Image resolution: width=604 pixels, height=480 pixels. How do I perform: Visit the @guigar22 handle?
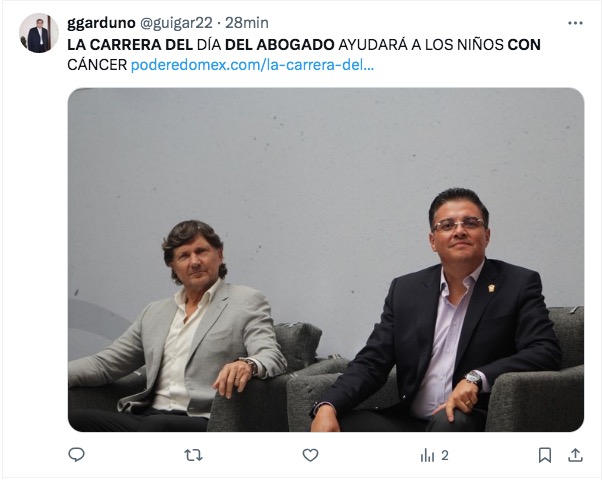coord(176,23)
